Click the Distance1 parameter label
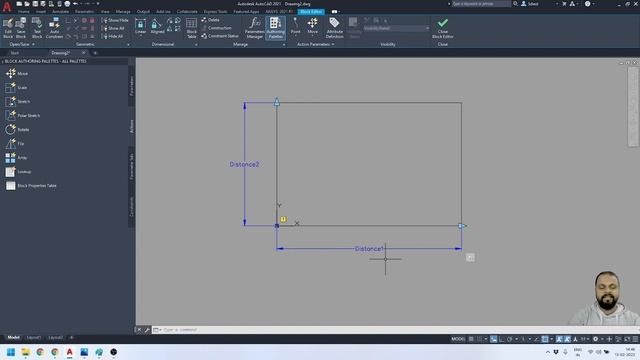The image size is (640, 360). click(x=369, y=249)
